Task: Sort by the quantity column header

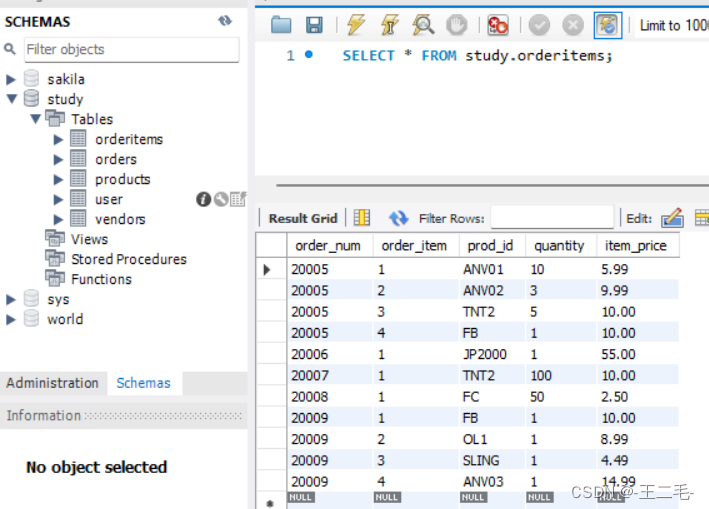Action: (x=561, y=245)
